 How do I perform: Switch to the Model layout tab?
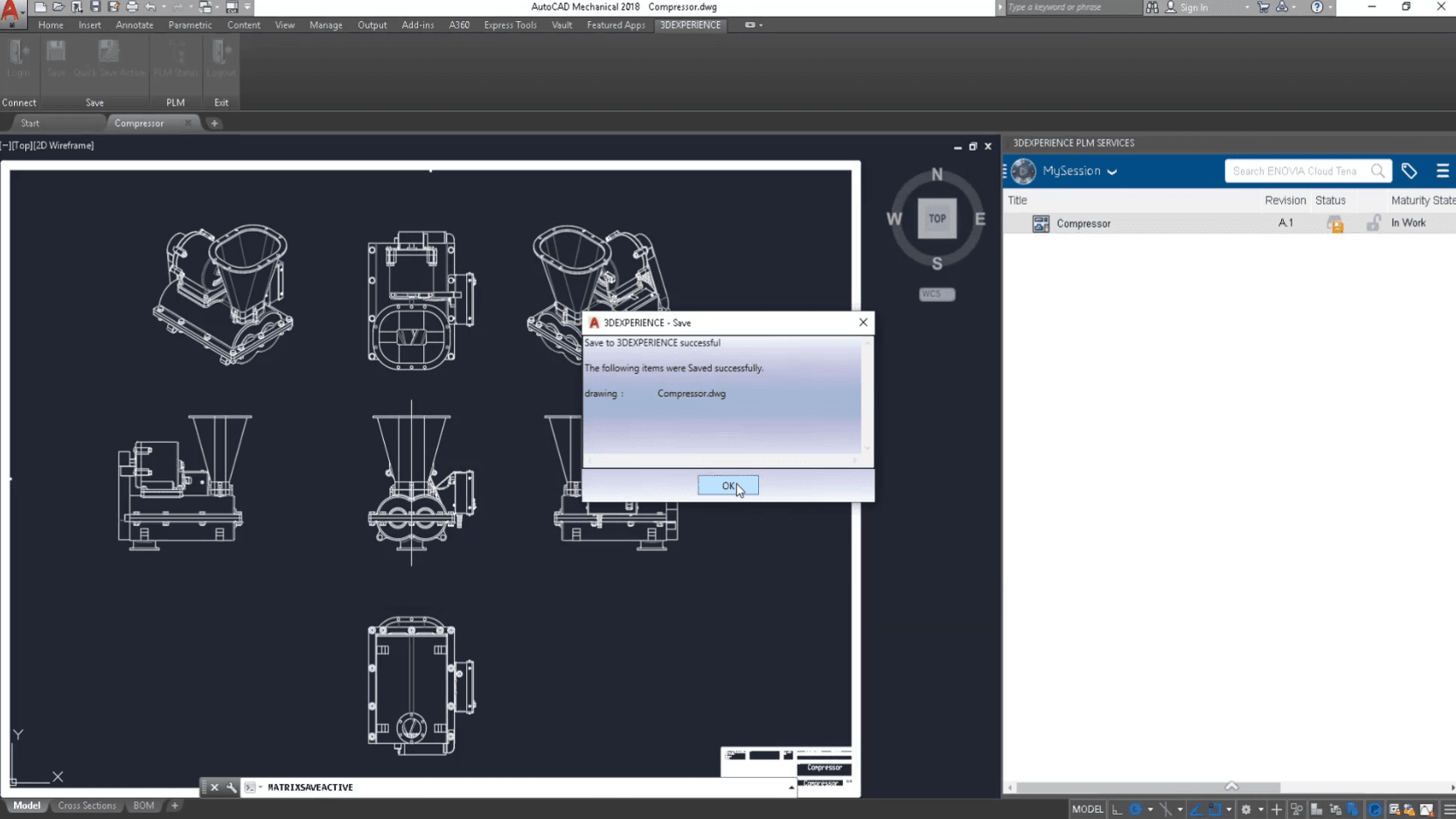click(26, 806)
